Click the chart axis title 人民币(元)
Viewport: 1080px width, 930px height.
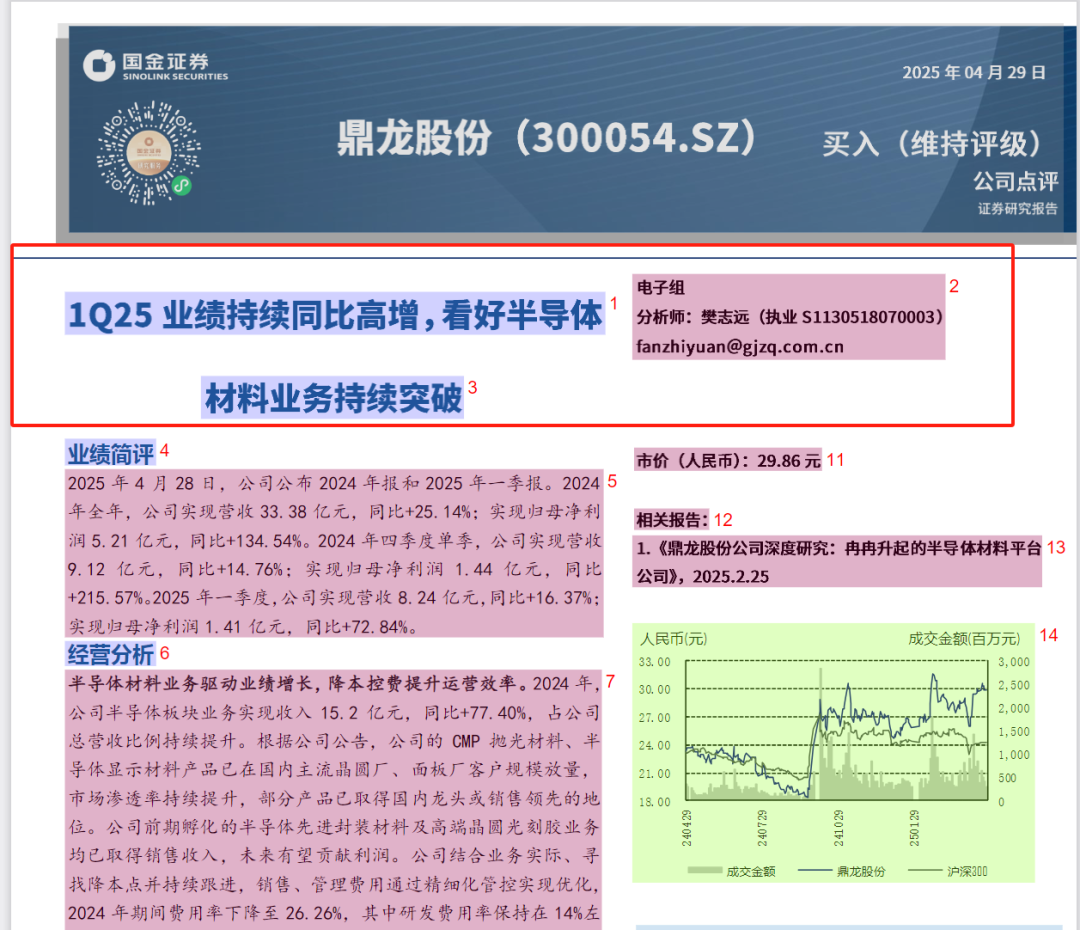(673, 639)
